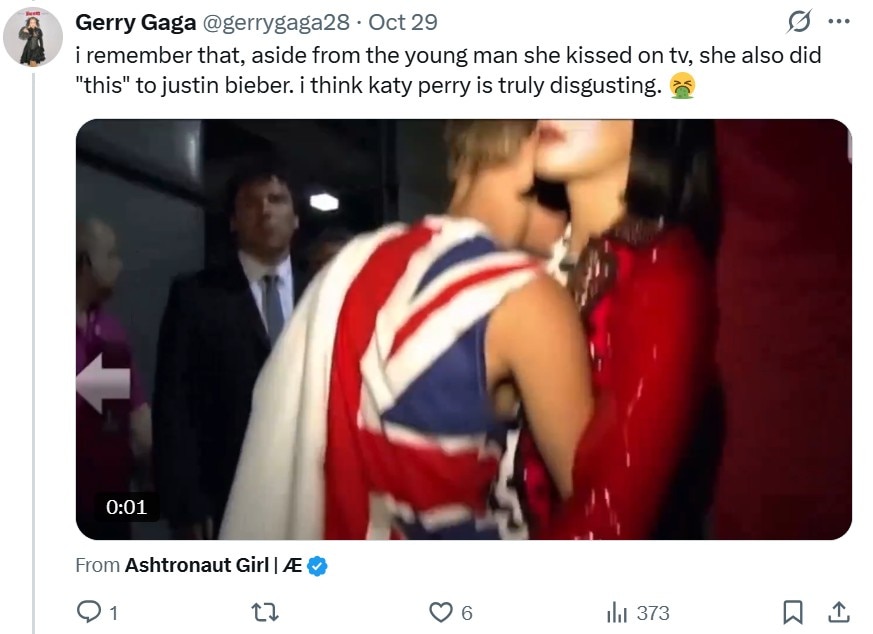
Task: Open the @gerrygaga28 handle link
Action: coord(277,22)
